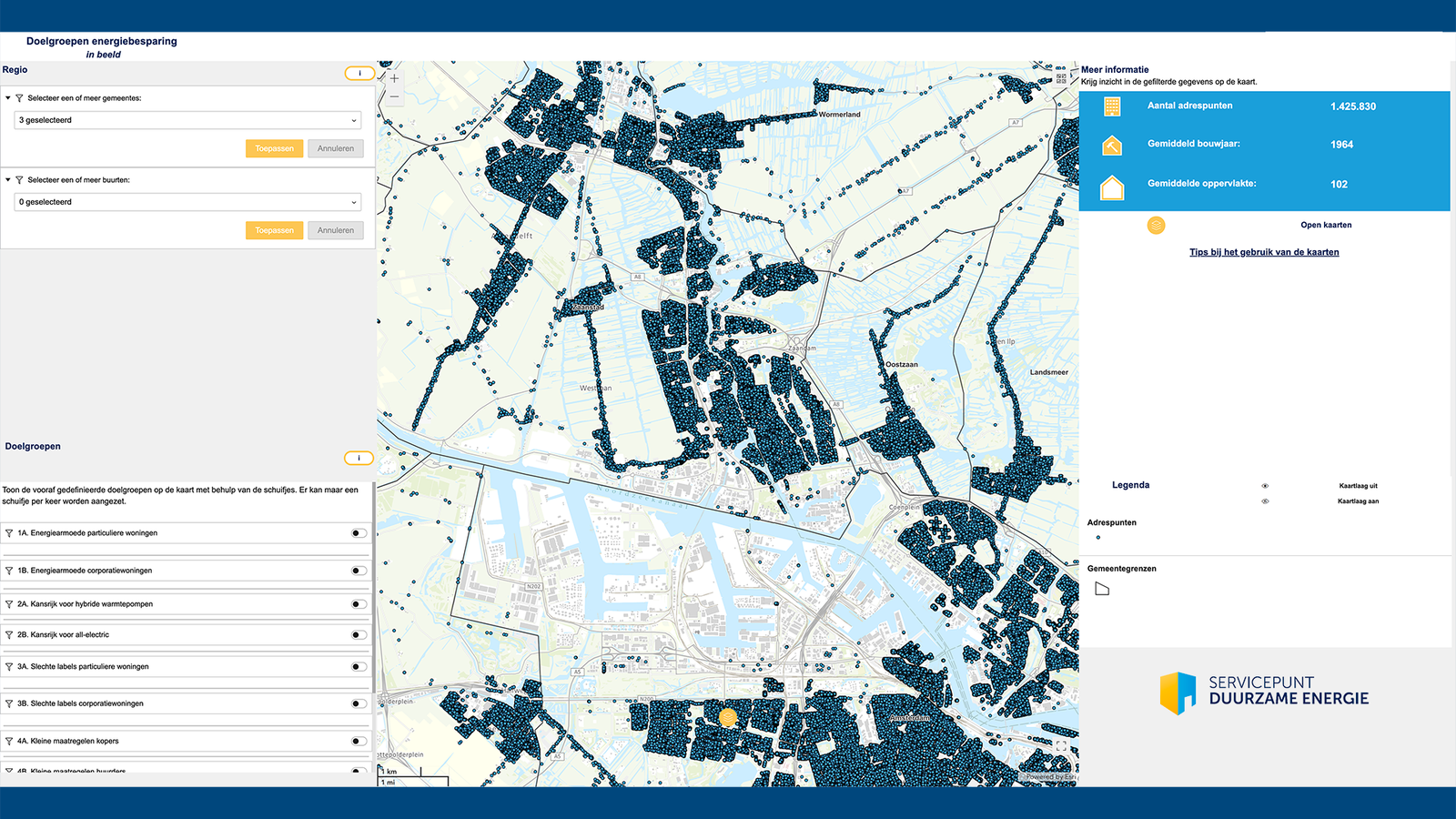Image resolution: width=1456 pixels, height=819 pixels.
Task: Click the info button next to Doelgroepen
Action: [359, 458]
